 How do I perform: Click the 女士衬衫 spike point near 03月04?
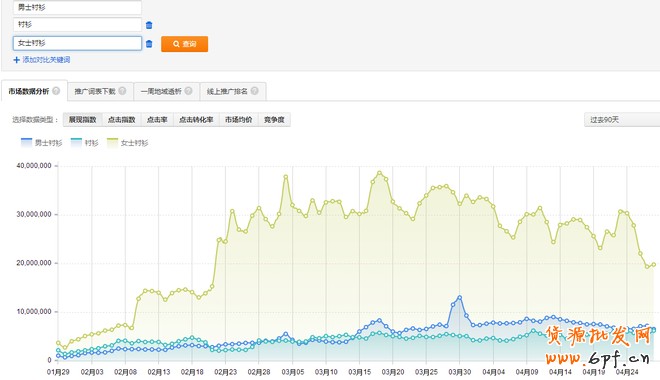click(286, 177)
